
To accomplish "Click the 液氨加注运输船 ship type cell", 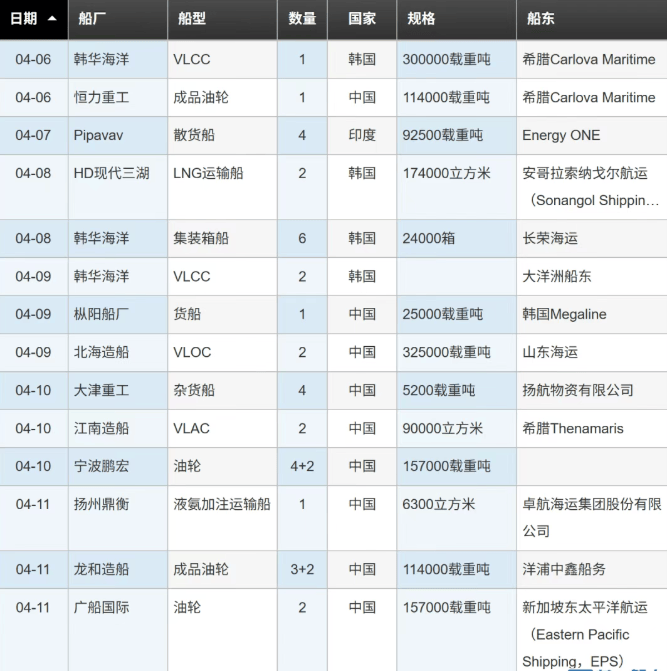I will tap(222, 504).
